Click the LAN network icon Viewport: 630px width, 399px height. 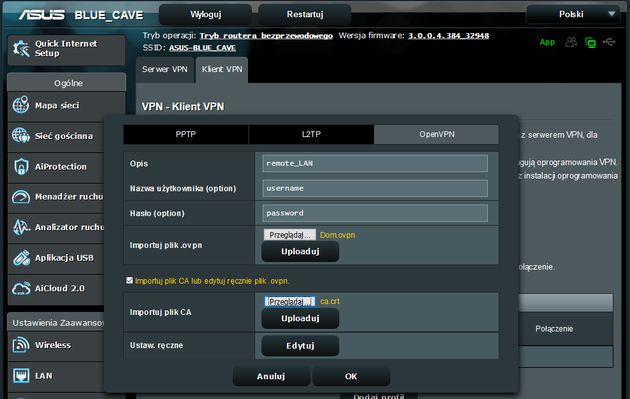[x=21, y=376]
